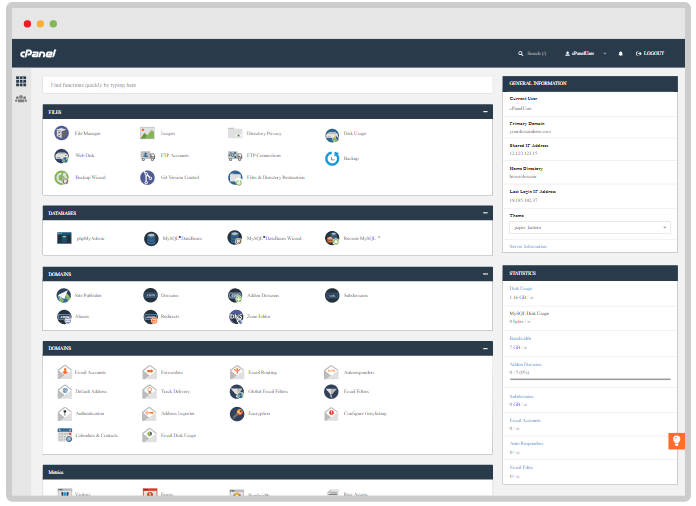Click the apps grid icon in sidebar
696x506 pixels.
point(21,81)
